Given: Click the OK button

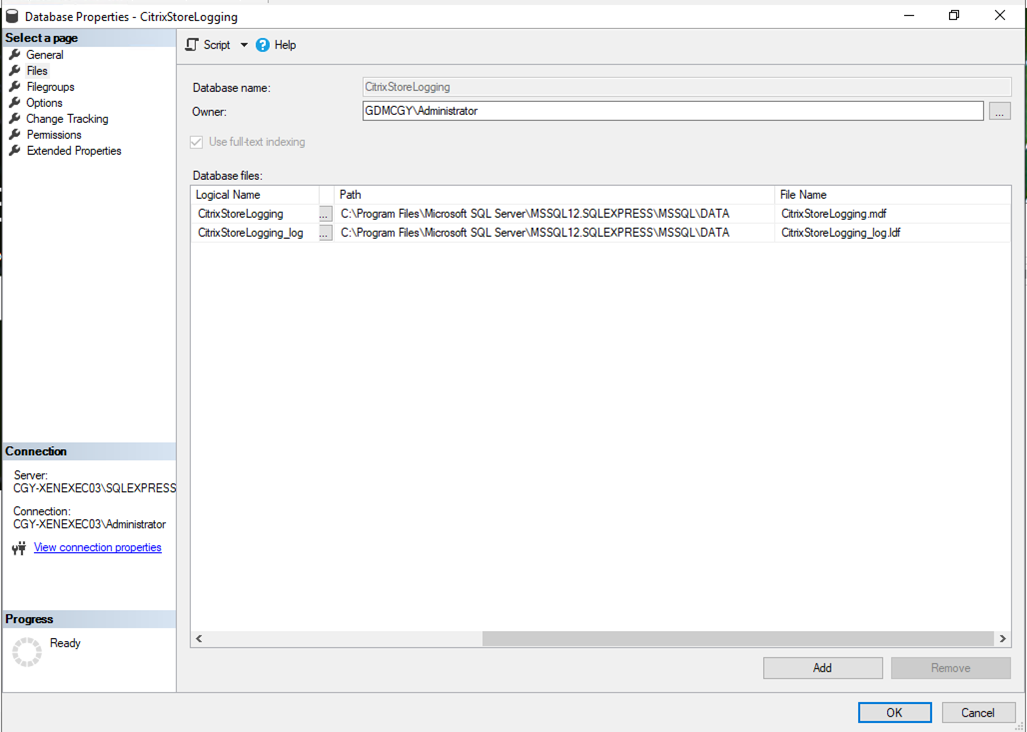Looking at the screenshot, I should [x=895, y=712].
